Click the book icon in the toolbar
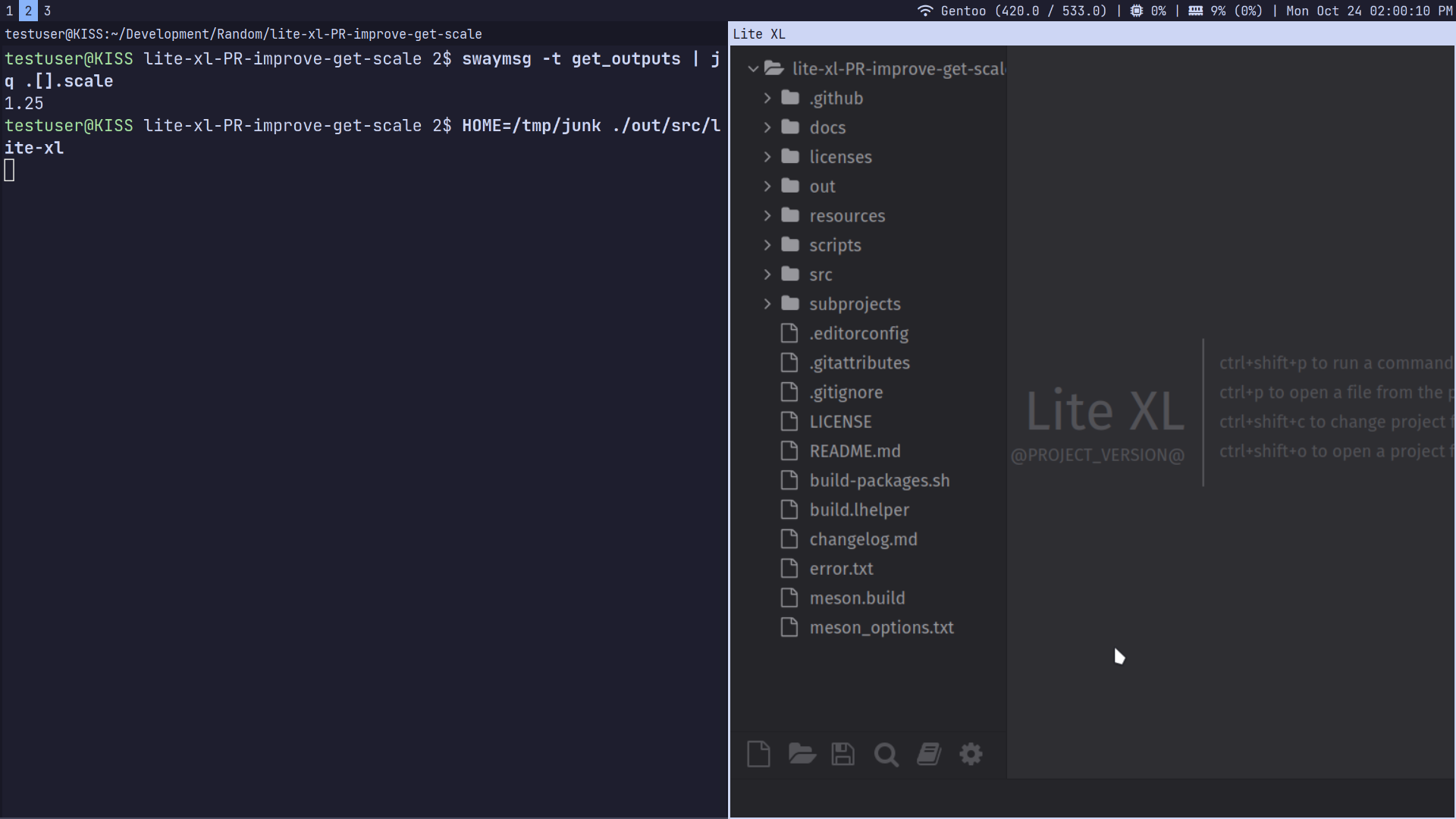Viewport: 1456px width, 819px height. (x=928, y=754)
